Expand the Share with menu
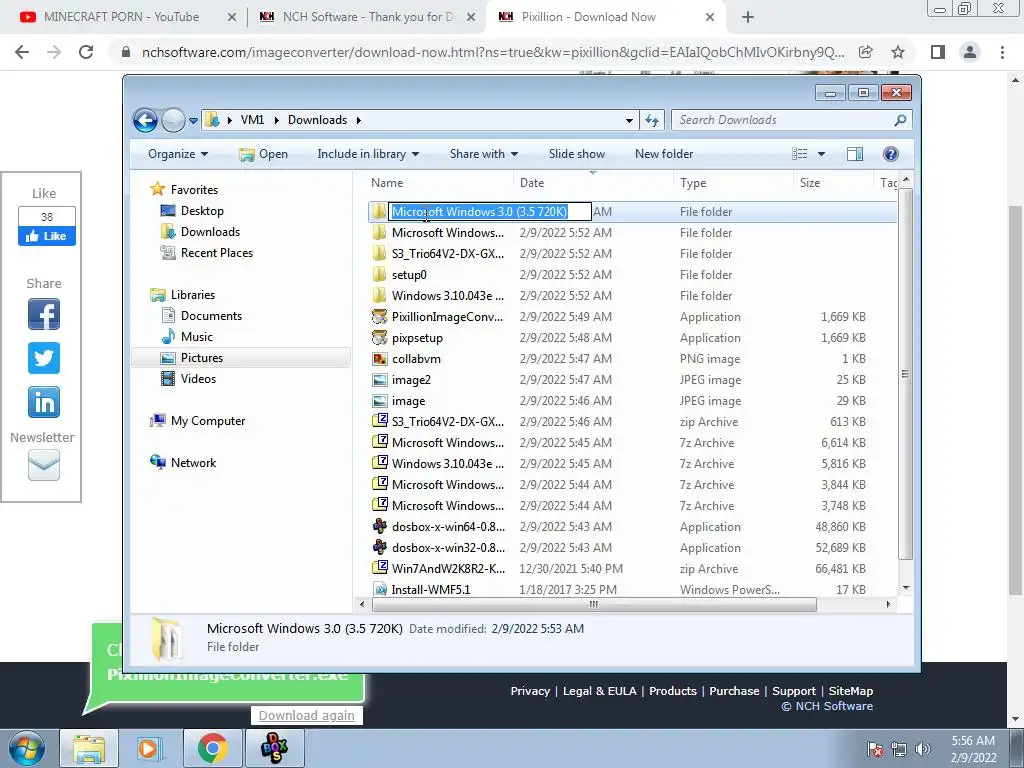This screenshot has width=1024, height=768. point(484,154)
